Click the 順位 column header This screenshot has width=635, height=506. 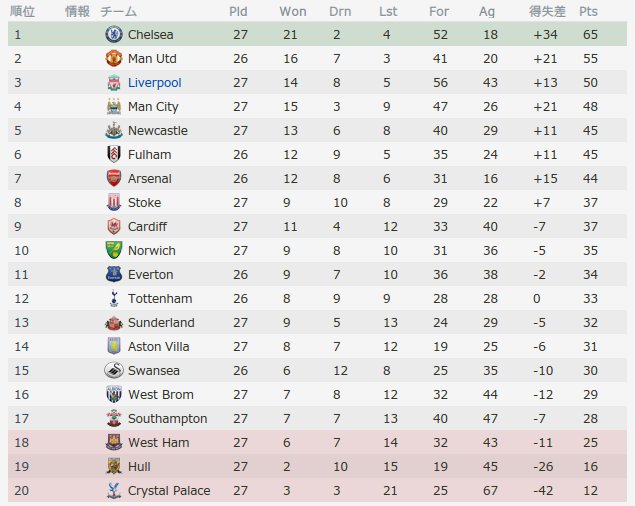22,11
